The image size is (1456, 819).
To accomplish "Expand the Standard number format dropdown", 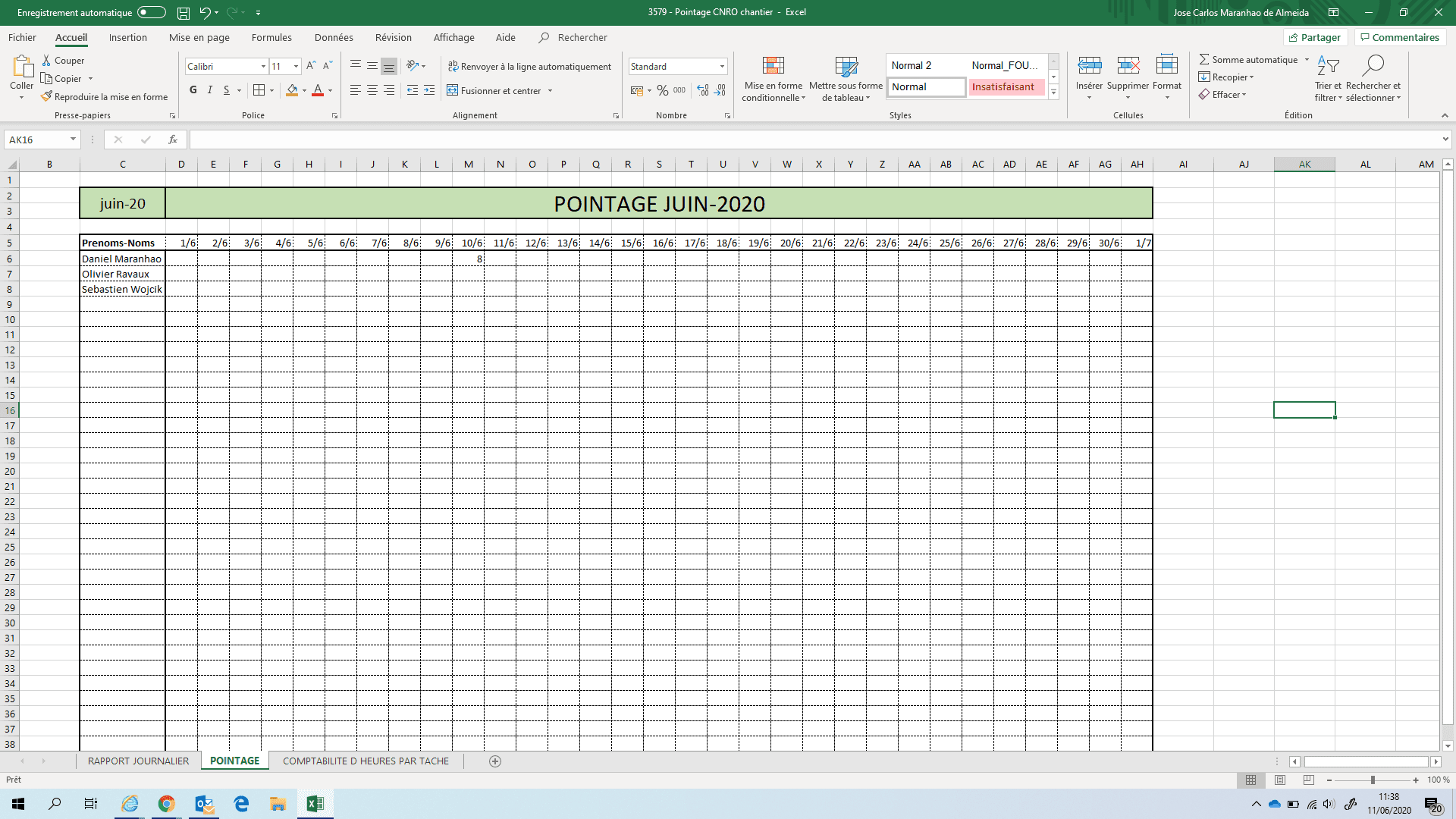I will [722, 67].
